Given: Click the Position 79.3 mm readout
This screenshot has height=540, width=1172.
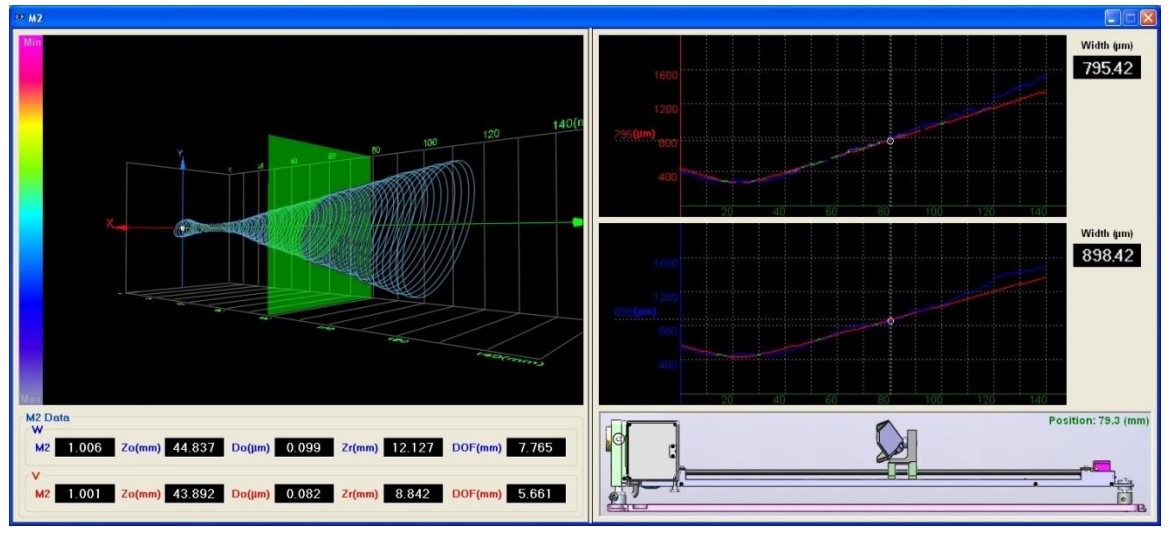Looking at the screenshot, I should [1099, 421].
